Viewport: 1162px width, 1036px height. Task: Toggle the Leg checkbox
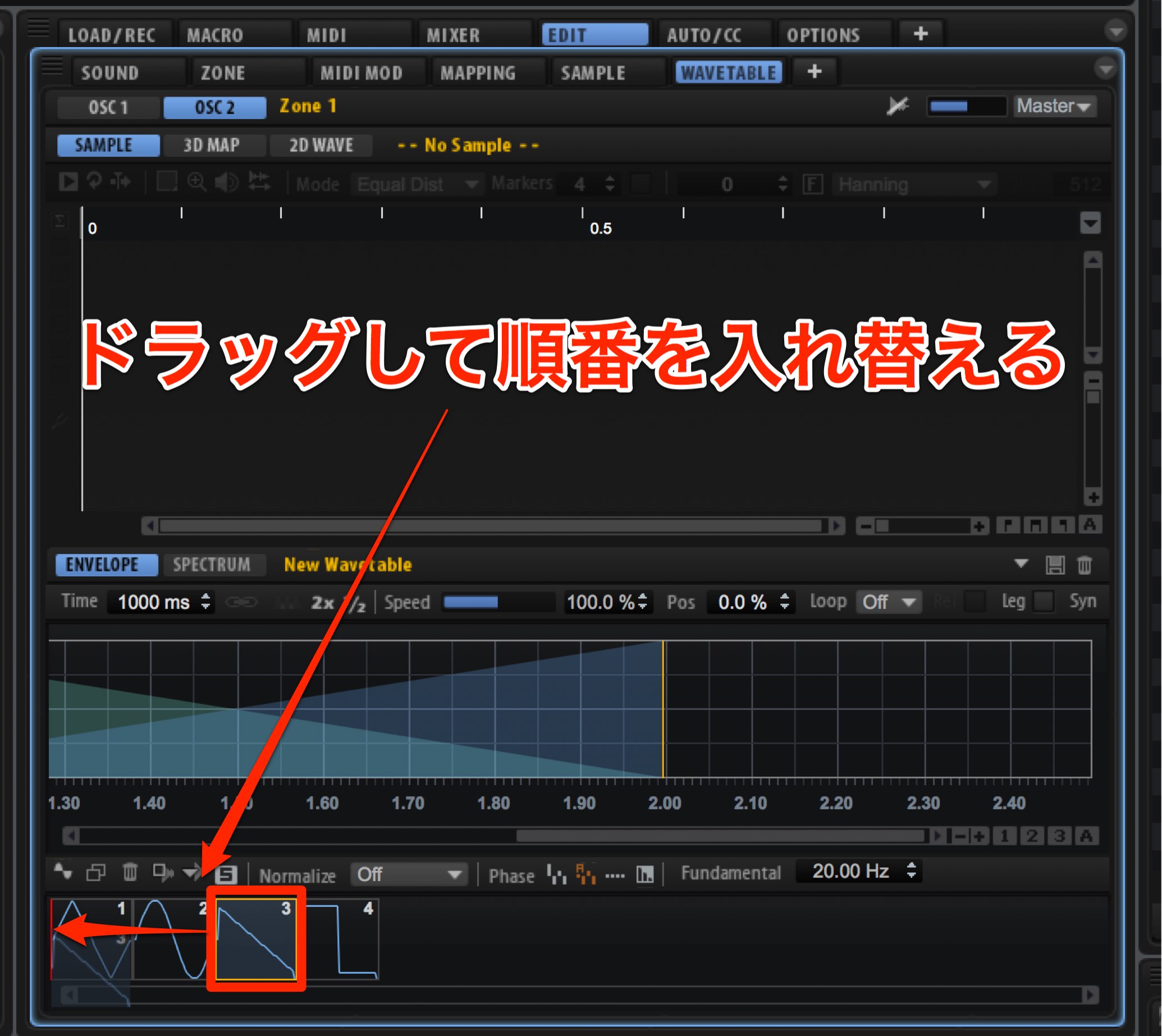click(x=1044, y=601)
